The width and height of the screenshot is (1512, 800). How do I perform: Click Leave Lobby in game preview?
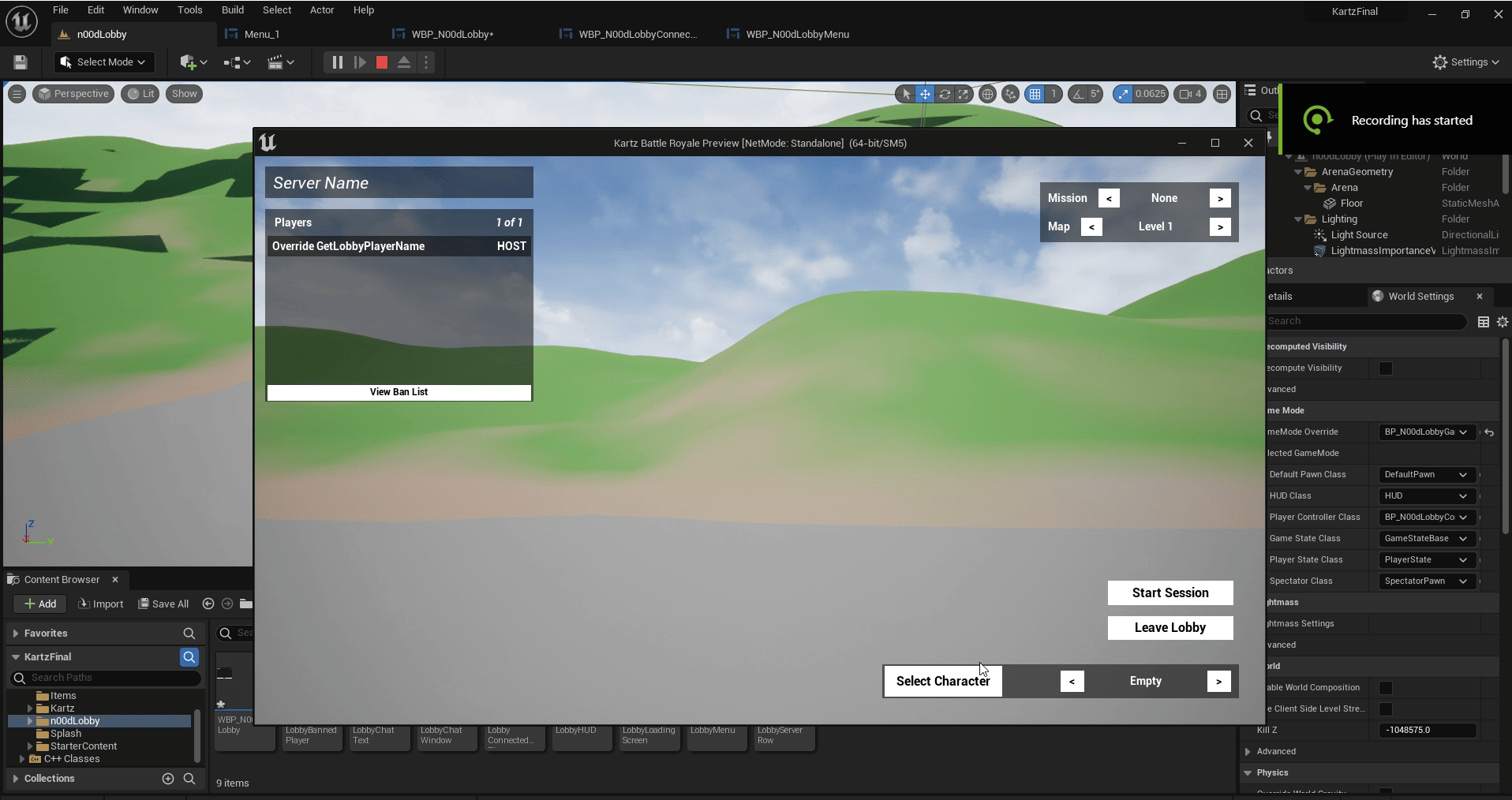coord(1170,628)
